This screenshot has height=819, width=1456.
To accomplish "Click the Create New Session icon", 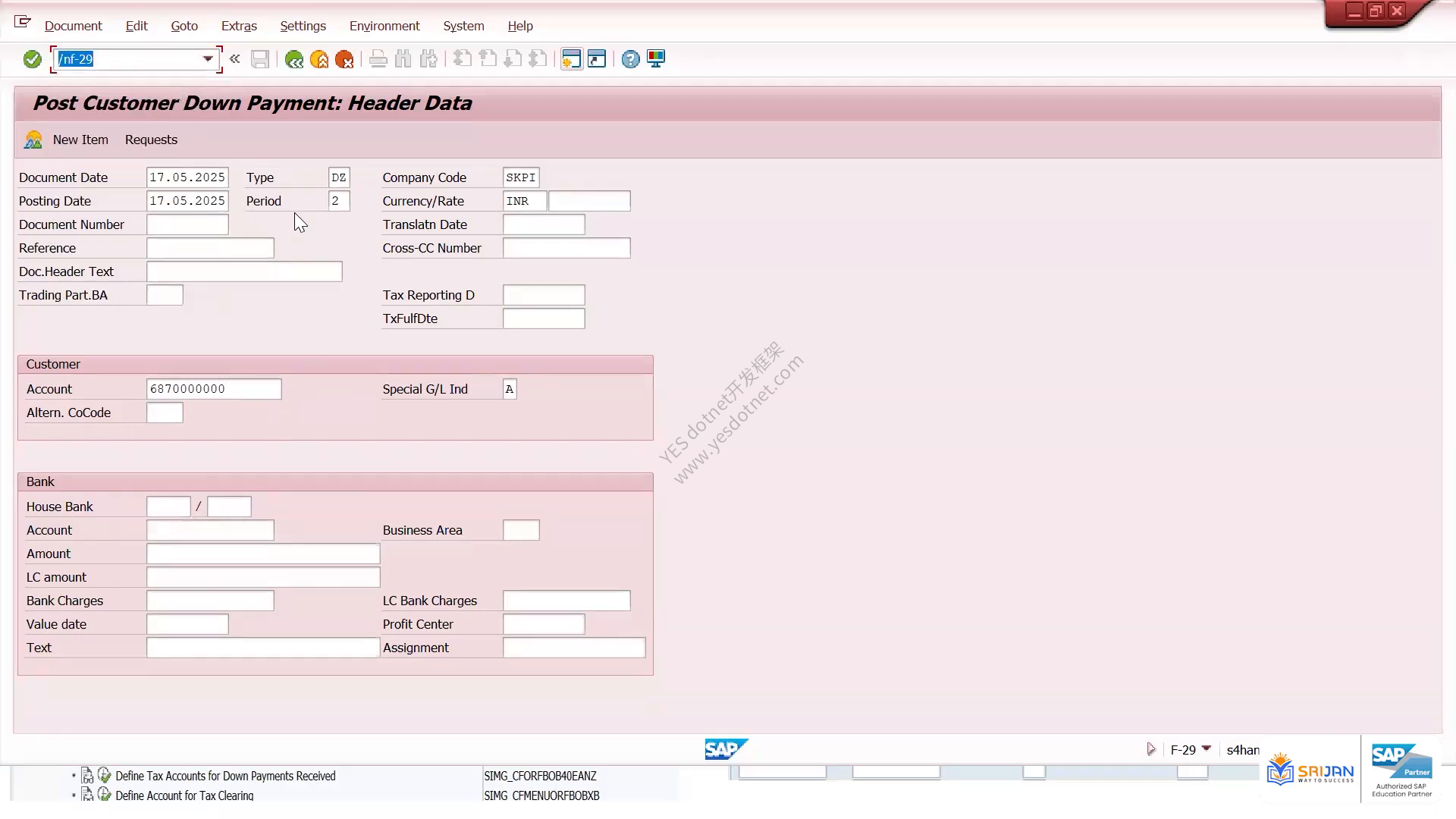I will tap(572, 59).
